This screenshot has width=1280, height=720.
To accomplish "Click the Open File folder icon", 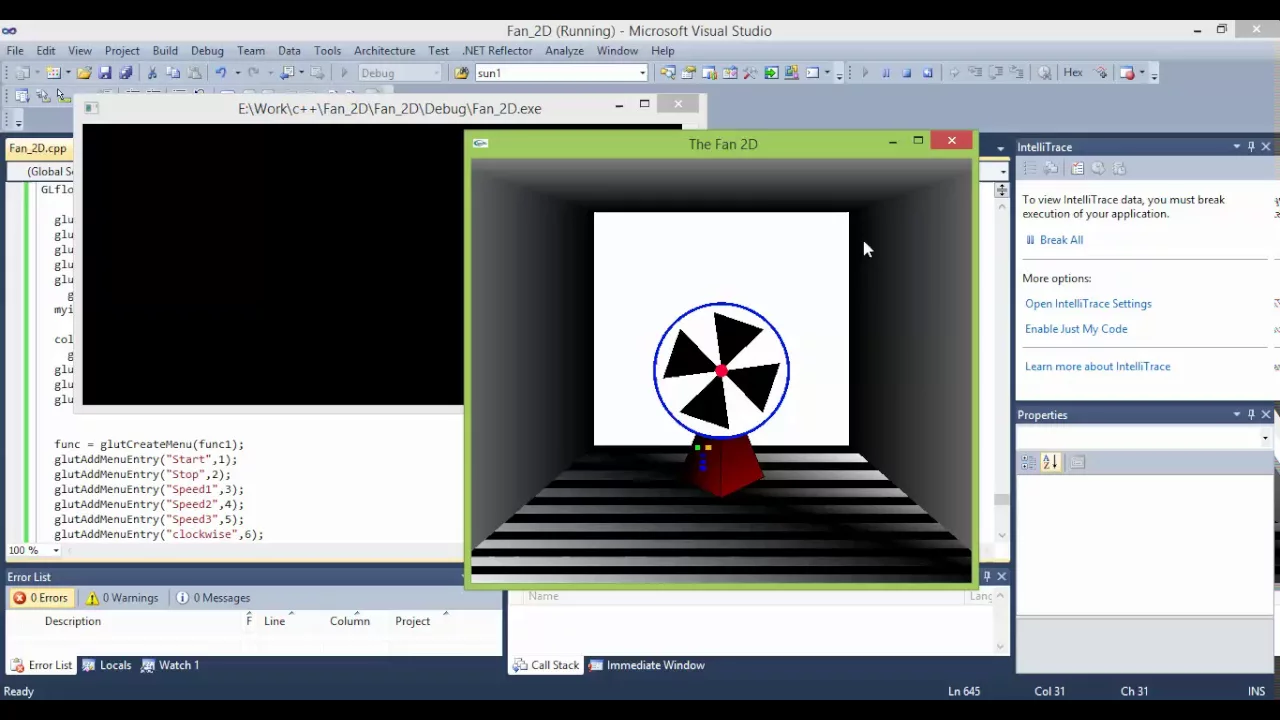I will pyautogui.click(x=84, y=73).
